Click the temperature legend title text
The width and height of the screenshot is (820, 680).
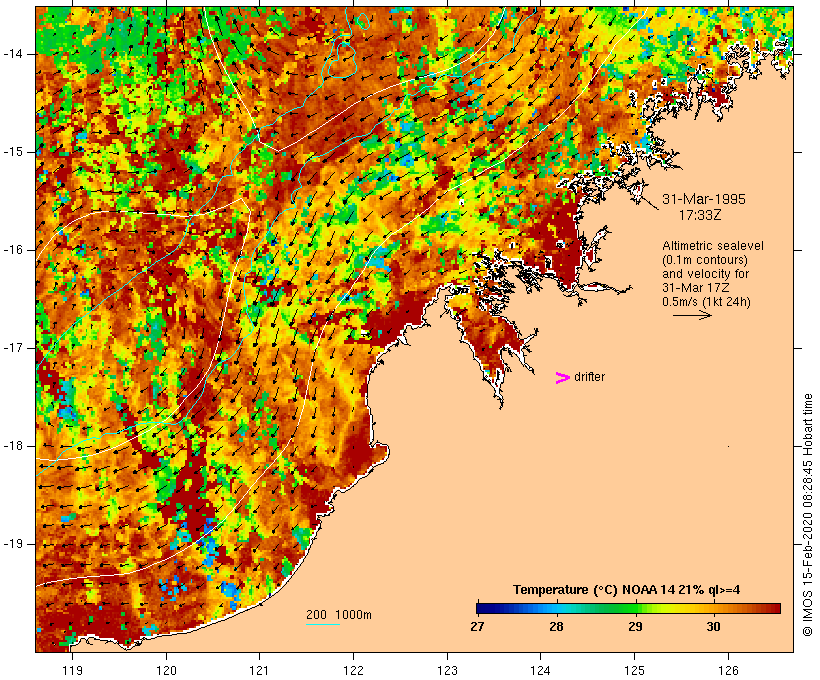[x=627, y=590]
